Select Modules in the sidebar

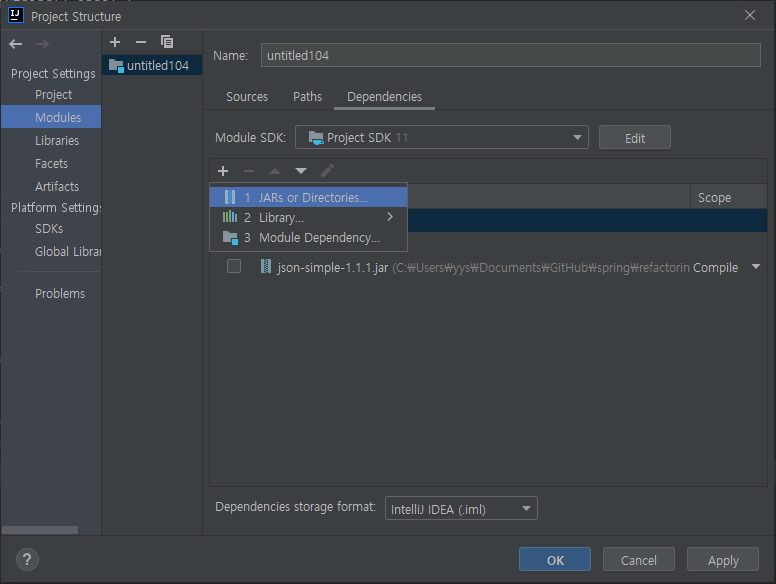click(51, 117)
